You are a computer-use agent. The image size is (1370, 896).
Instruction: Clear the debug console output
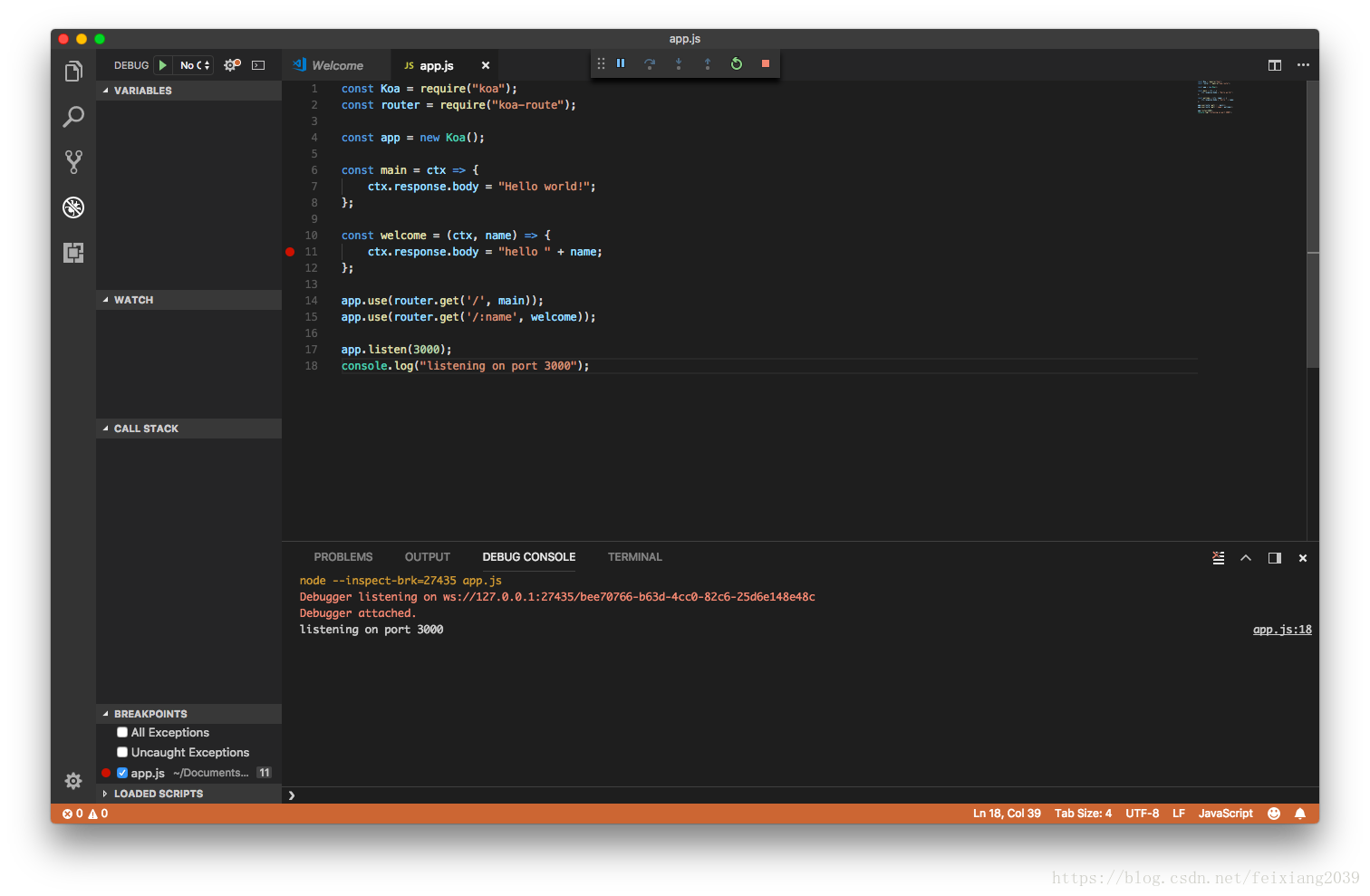click(x=1219, y=558)
